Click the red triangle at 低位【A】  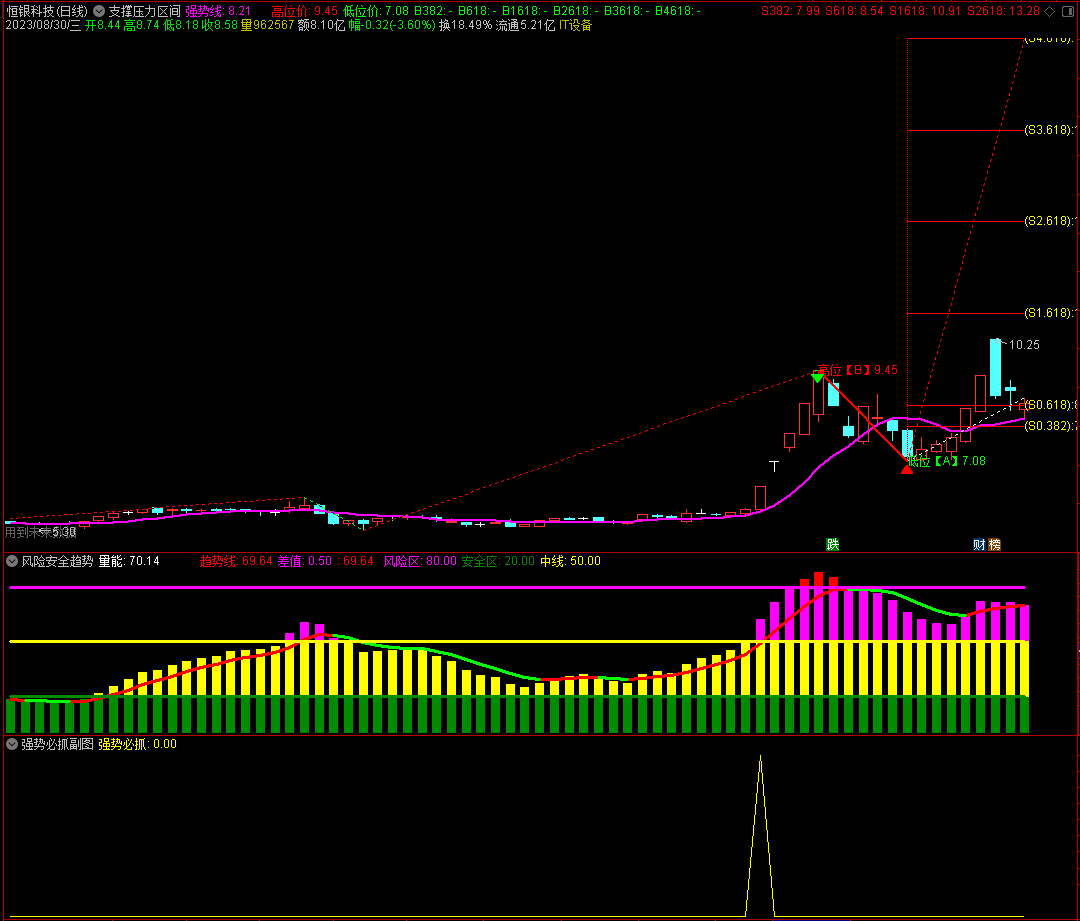coord(906,469)
